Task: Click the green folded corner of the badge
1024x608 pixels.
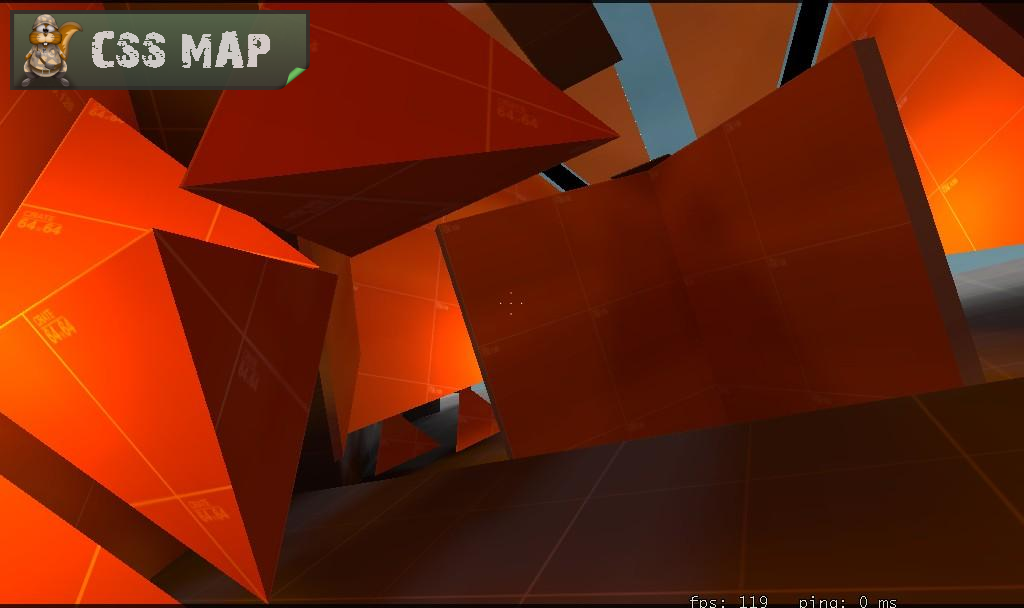Action: click(x=296, y=76)
